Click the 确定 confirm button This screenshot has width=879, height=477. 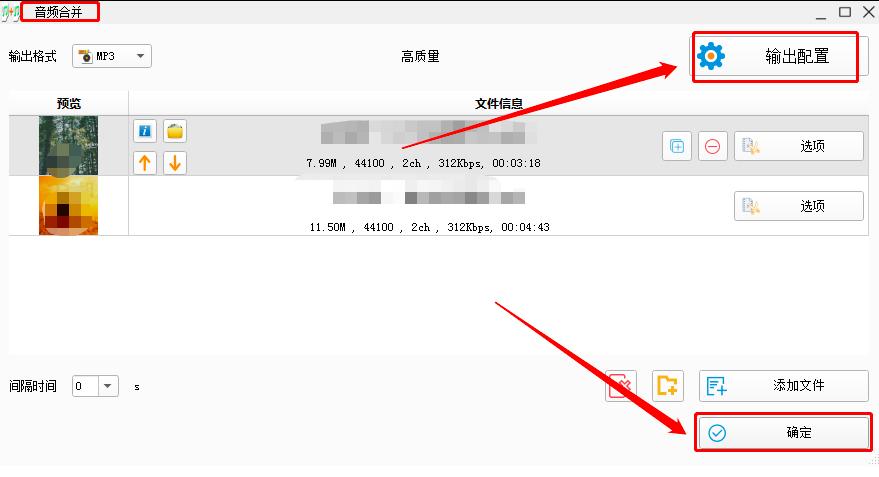point(783,432)
